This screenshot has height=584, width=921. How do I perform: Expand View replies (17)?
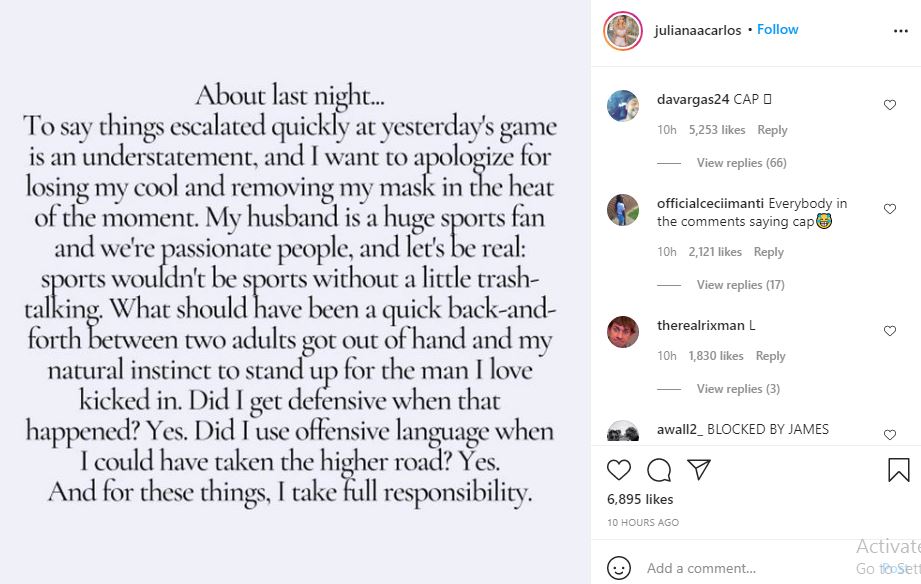(x=740, y=285)
